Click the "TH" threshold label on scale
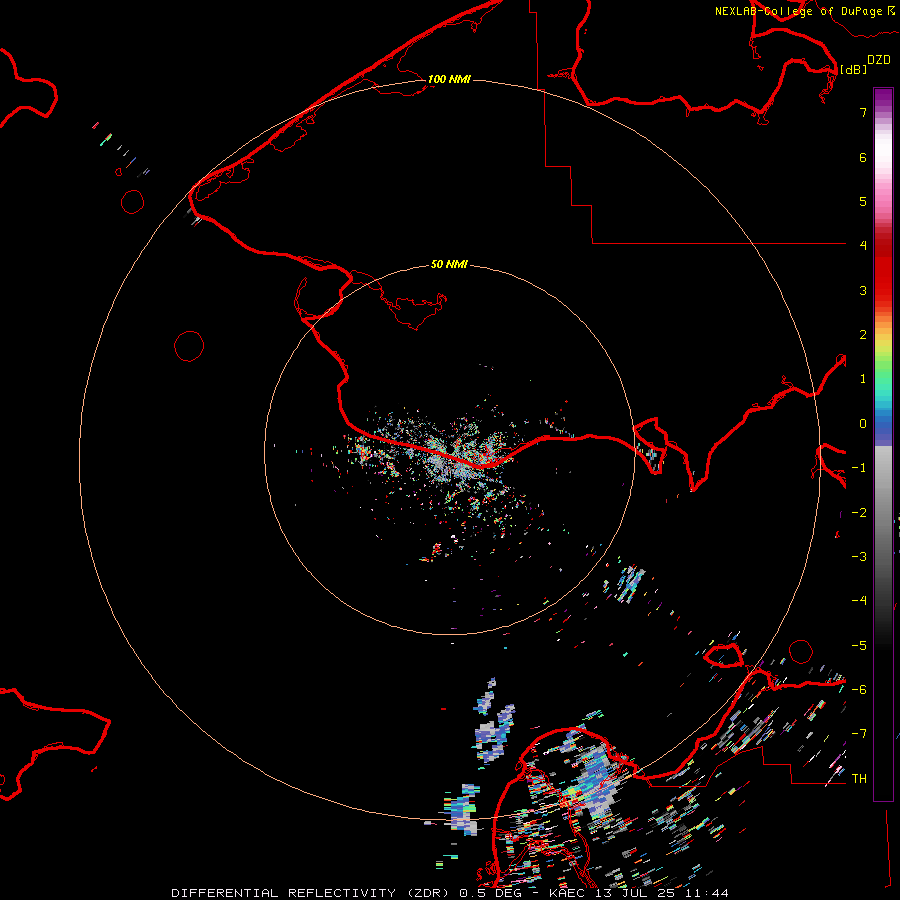Screen dimensions: 900x900 tap(859, 779)
